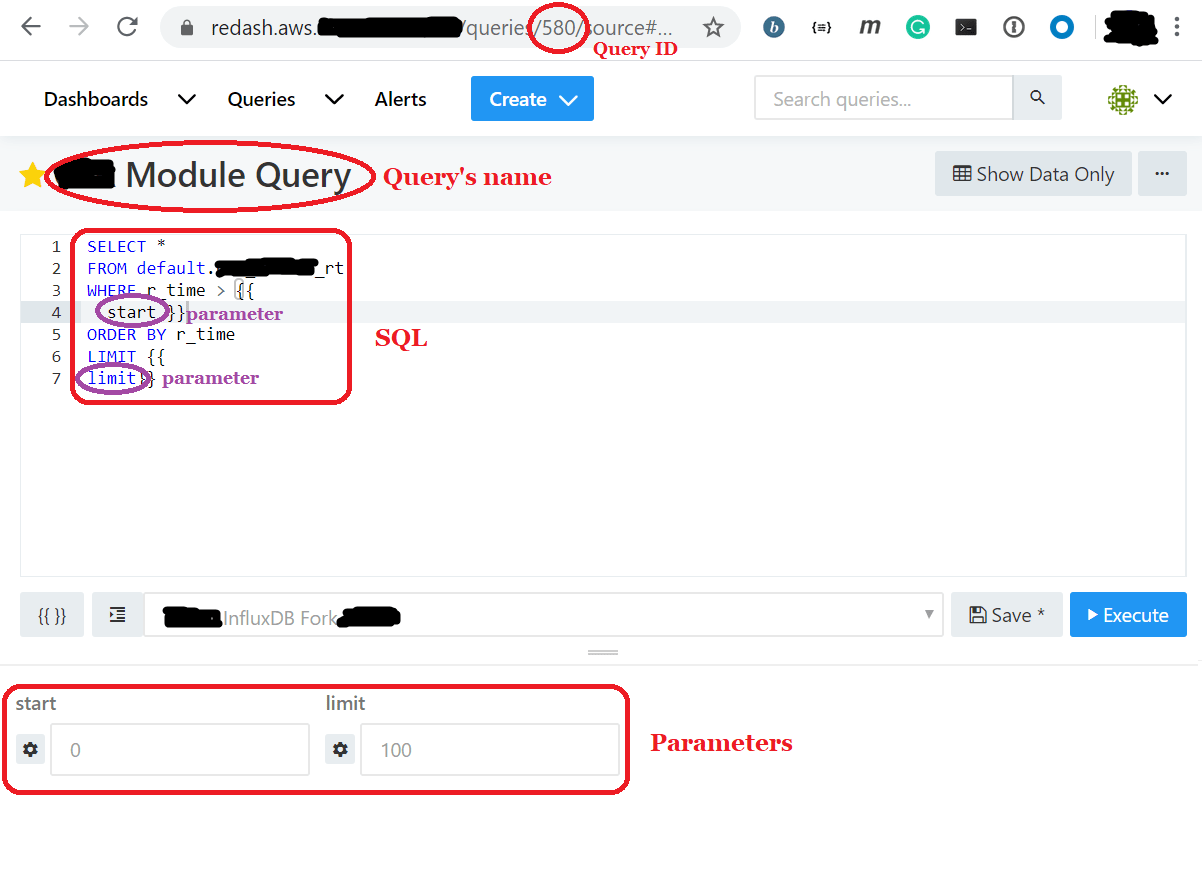Click the padlock site security icon
The image size is (1203, 893).
(x=185, y=28)
